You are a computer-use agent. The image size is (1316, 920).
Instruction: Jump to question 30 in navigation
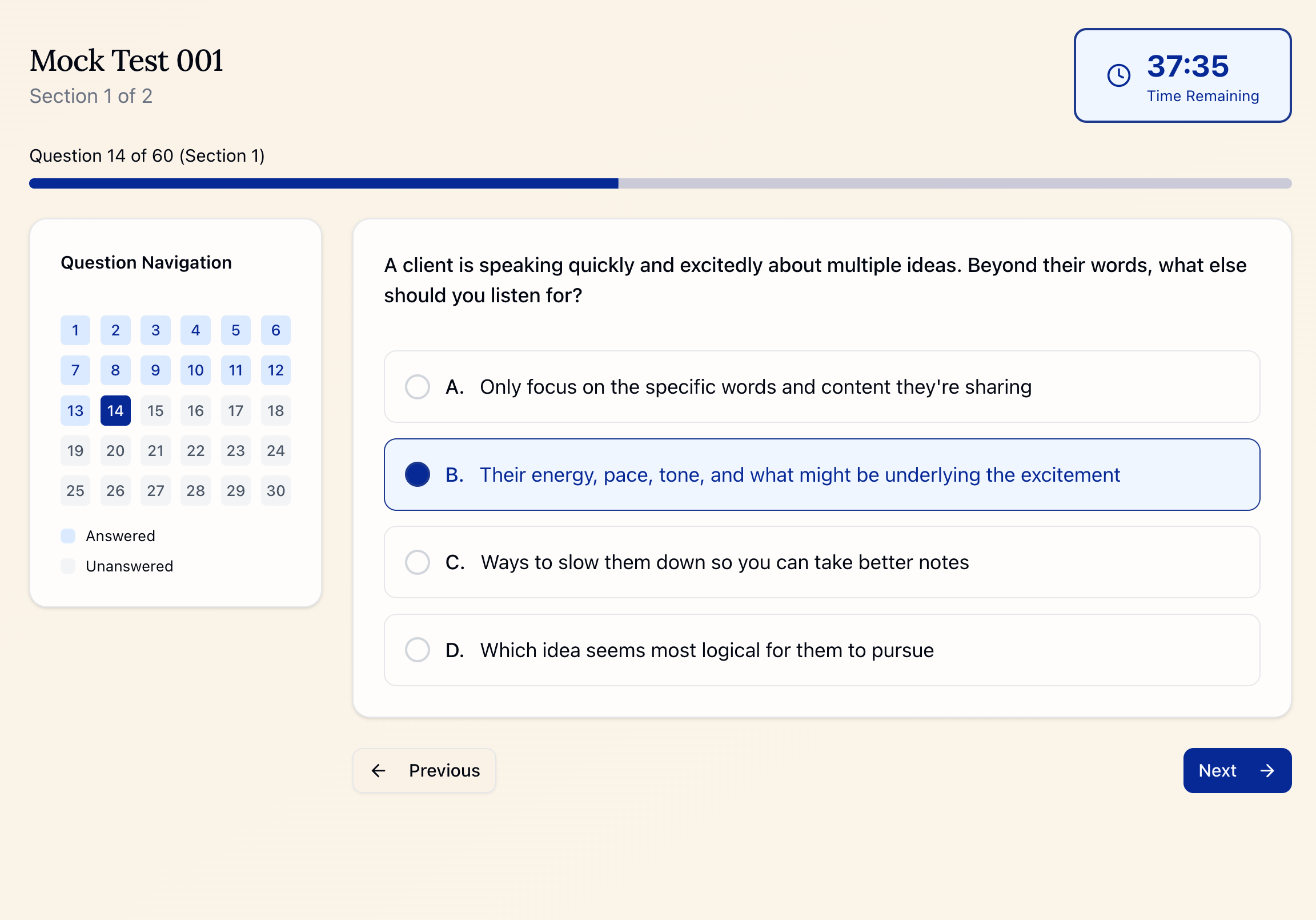[x=276, y=490]
